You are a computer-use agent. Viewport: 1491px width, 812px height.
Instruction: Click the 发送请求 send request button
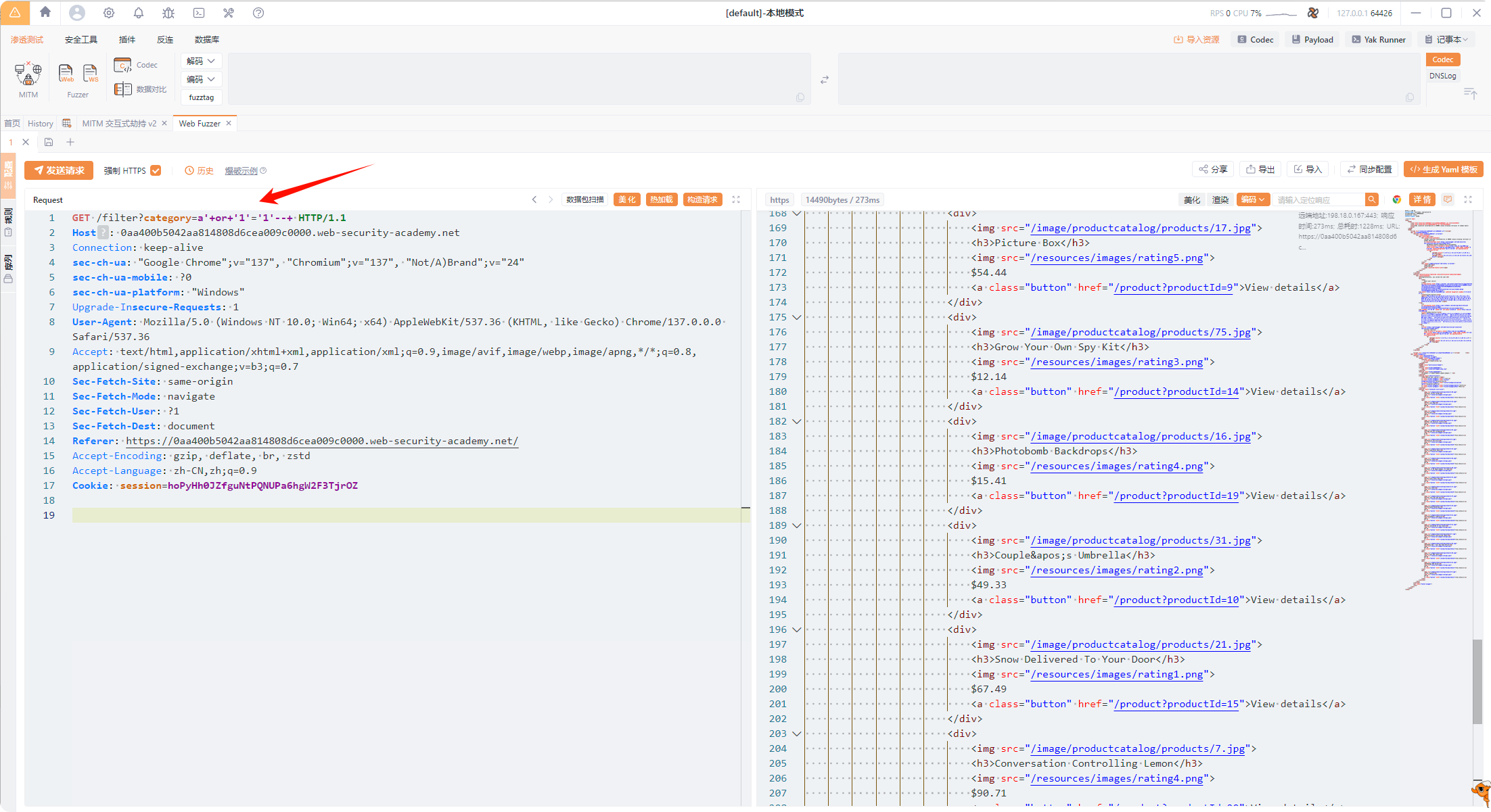pyautogui.click(x=59, y=170)
